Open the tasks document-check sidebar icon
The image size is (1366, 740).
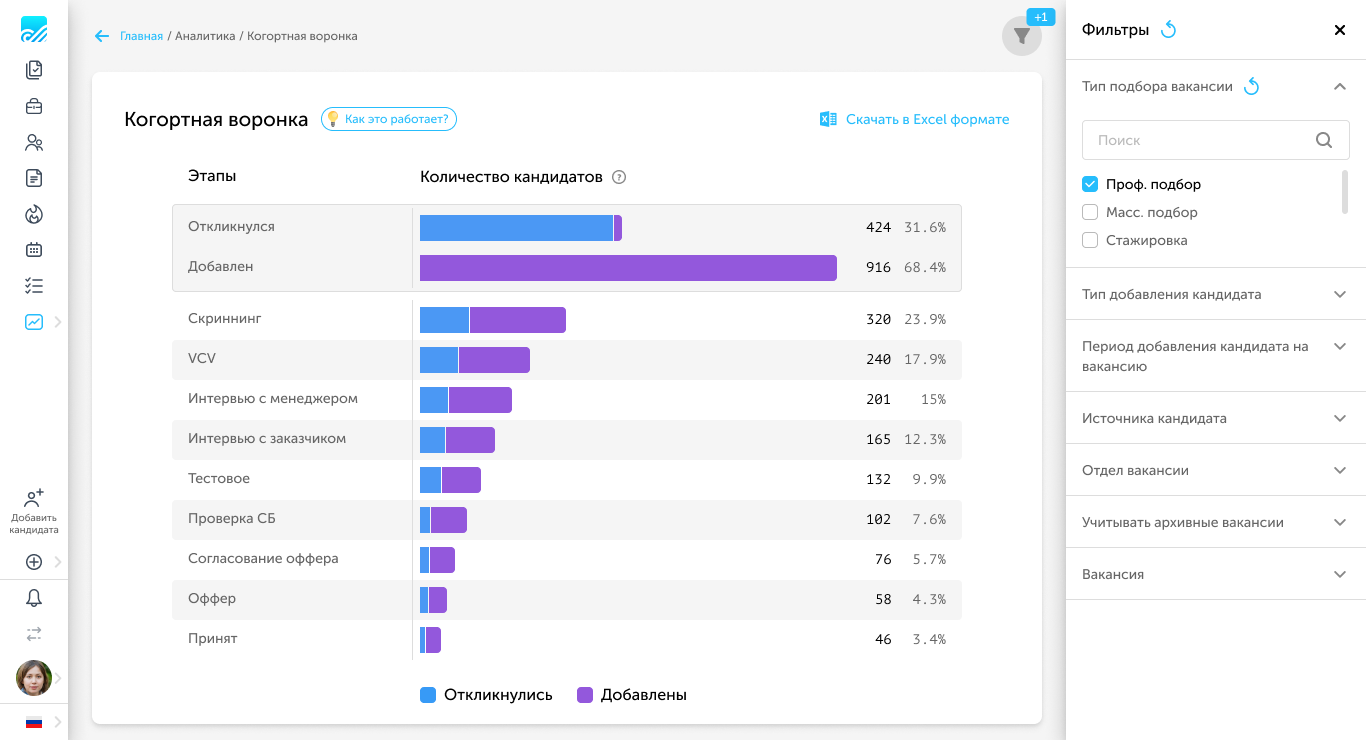[x=34, y=70]
